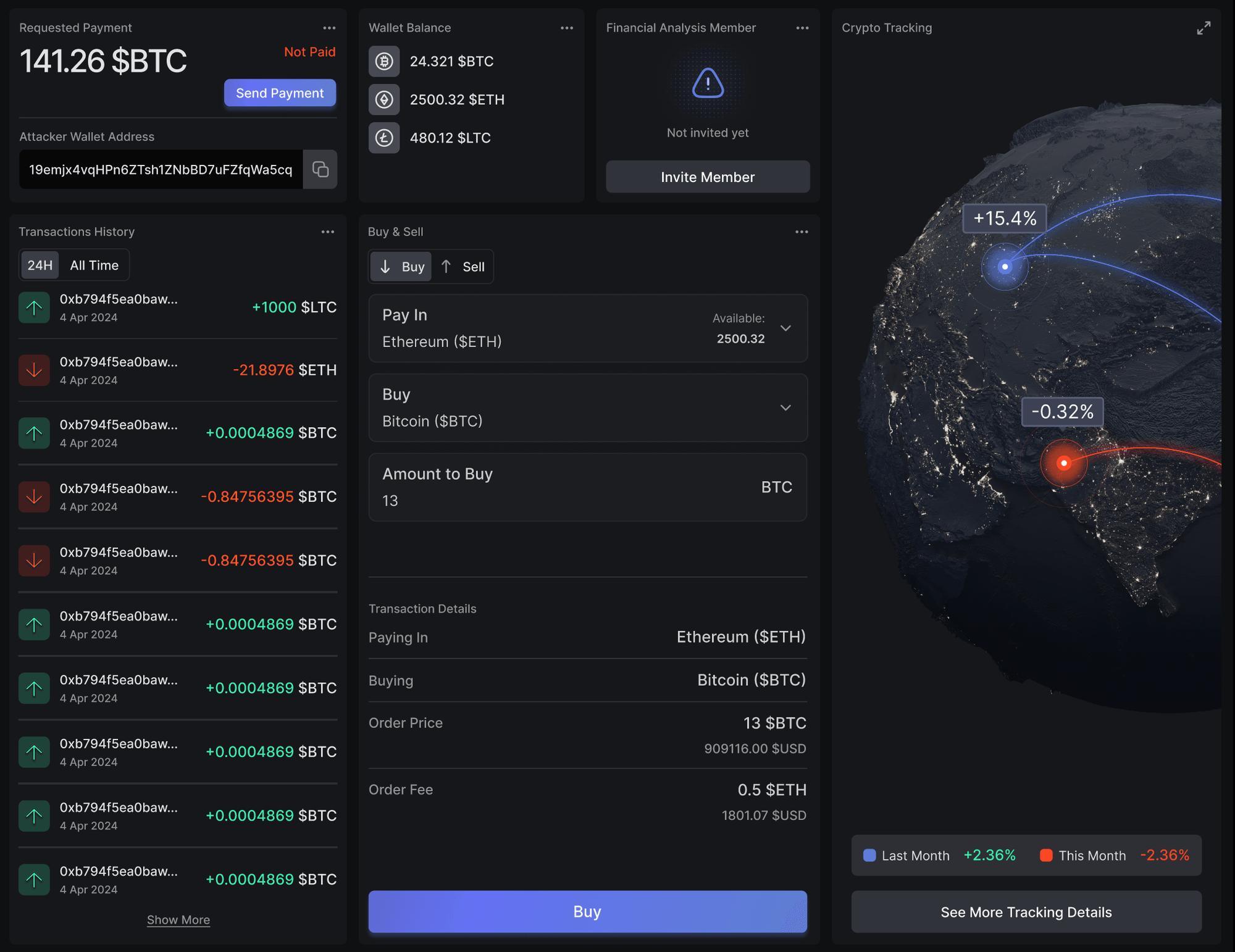The width and height of the screenshot is (1235, 952).
Task: Click the blue Last Month legend swatch
Action: (869, 856)
